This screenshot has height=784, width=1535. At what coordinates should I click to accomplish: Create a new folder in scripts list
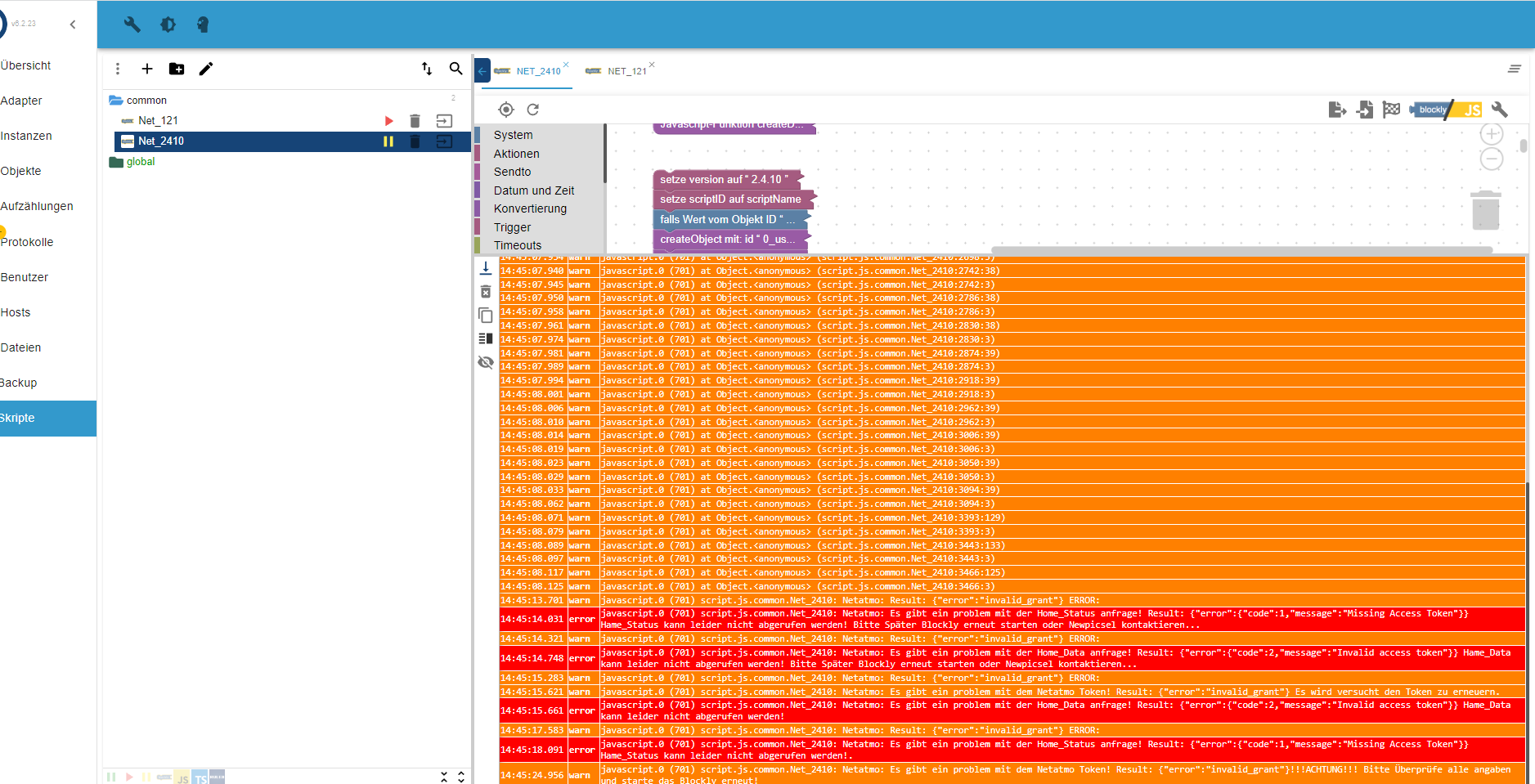[x=177, y=69]
